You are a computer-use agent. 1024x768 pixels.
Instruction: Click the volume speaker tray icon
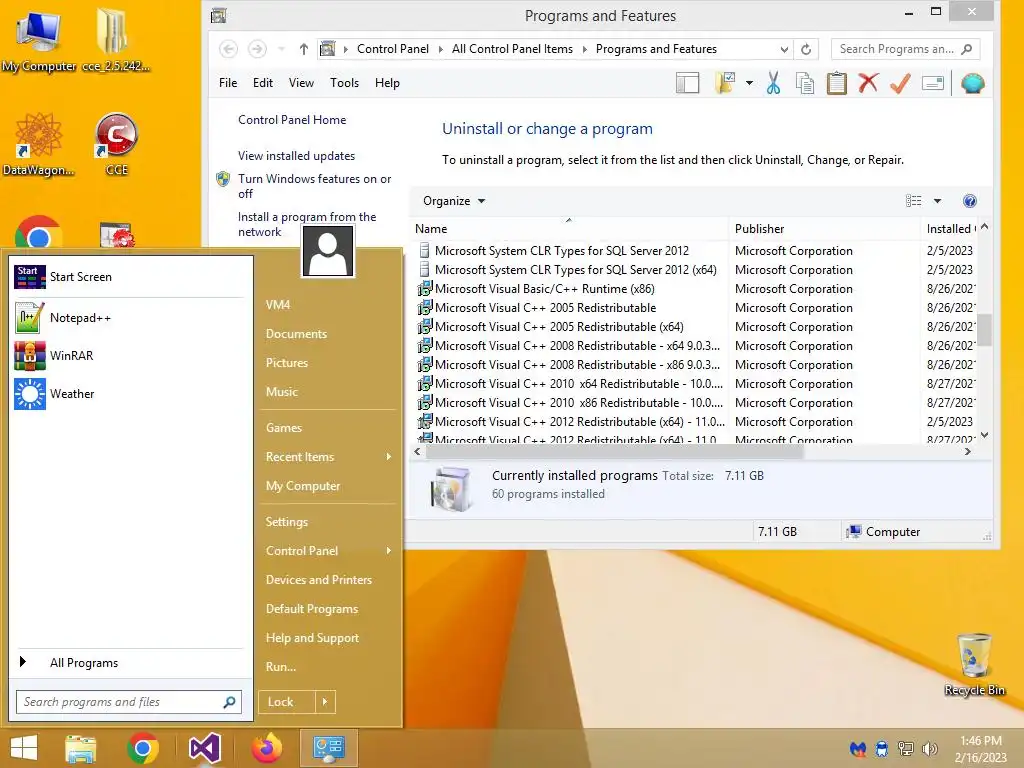tap(929, 749)
